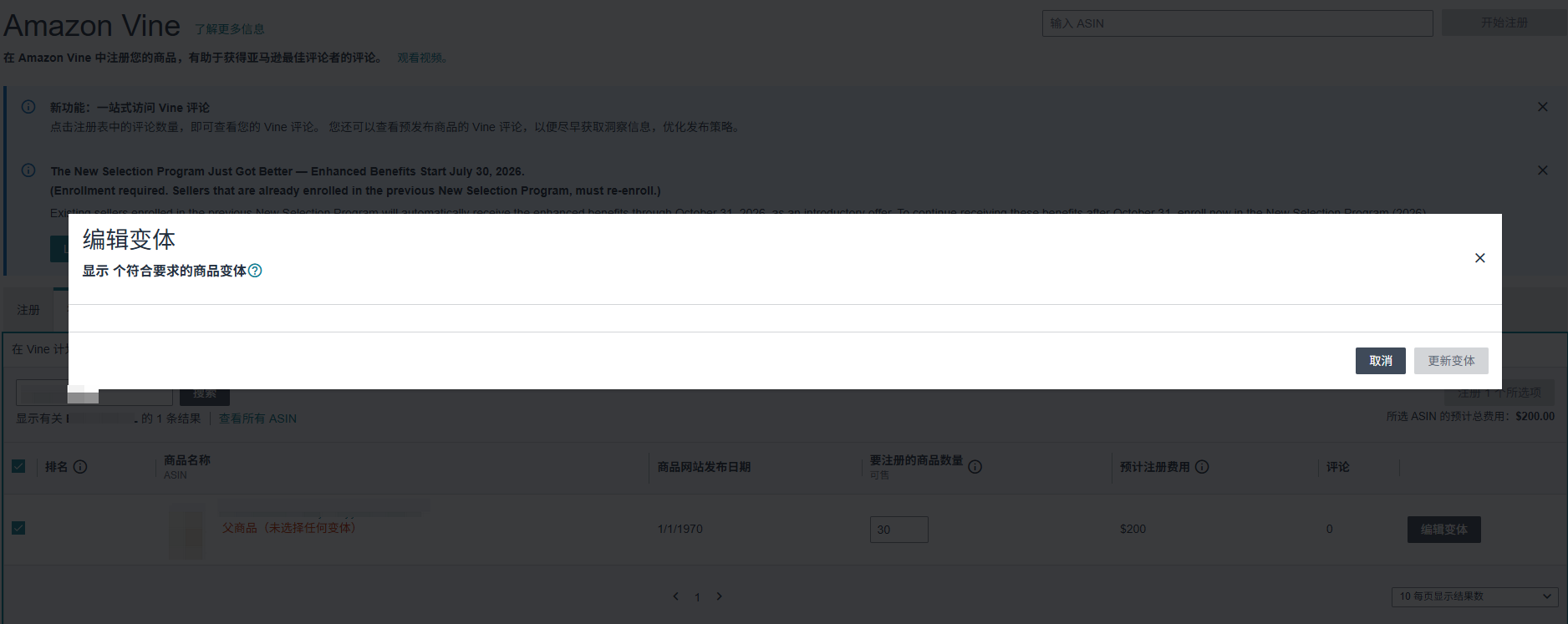Click the review count 0 in the row

coord(1329,529)
